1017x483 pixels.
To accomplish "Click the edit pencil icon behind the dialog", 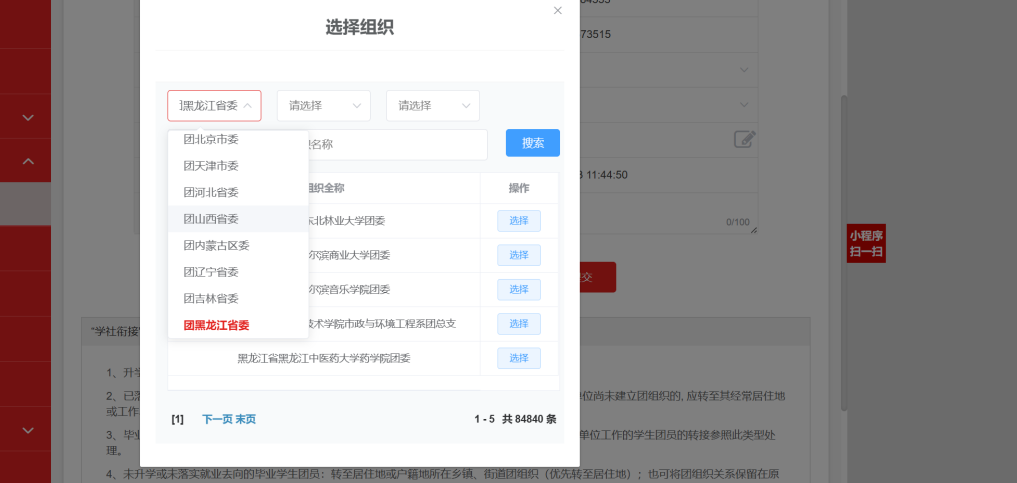I will 744,139.
